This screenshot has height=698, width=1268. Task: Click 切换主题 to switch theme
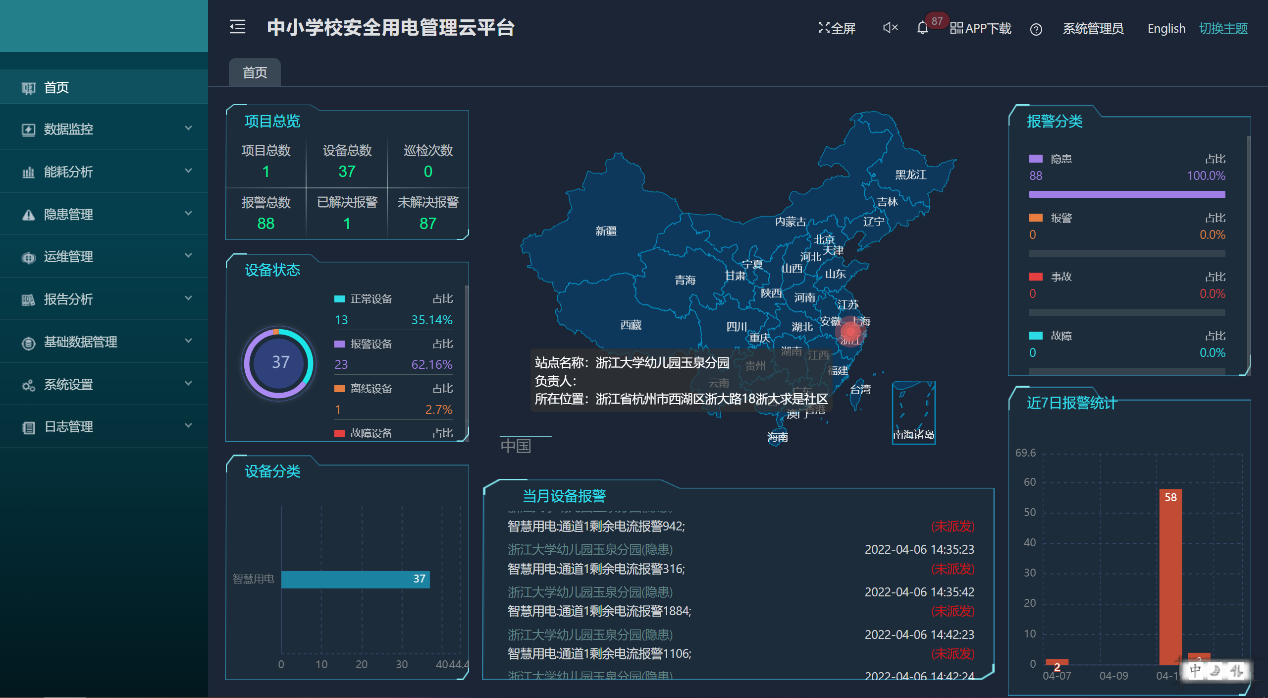pyautogui.click(x=1223, y=29)
